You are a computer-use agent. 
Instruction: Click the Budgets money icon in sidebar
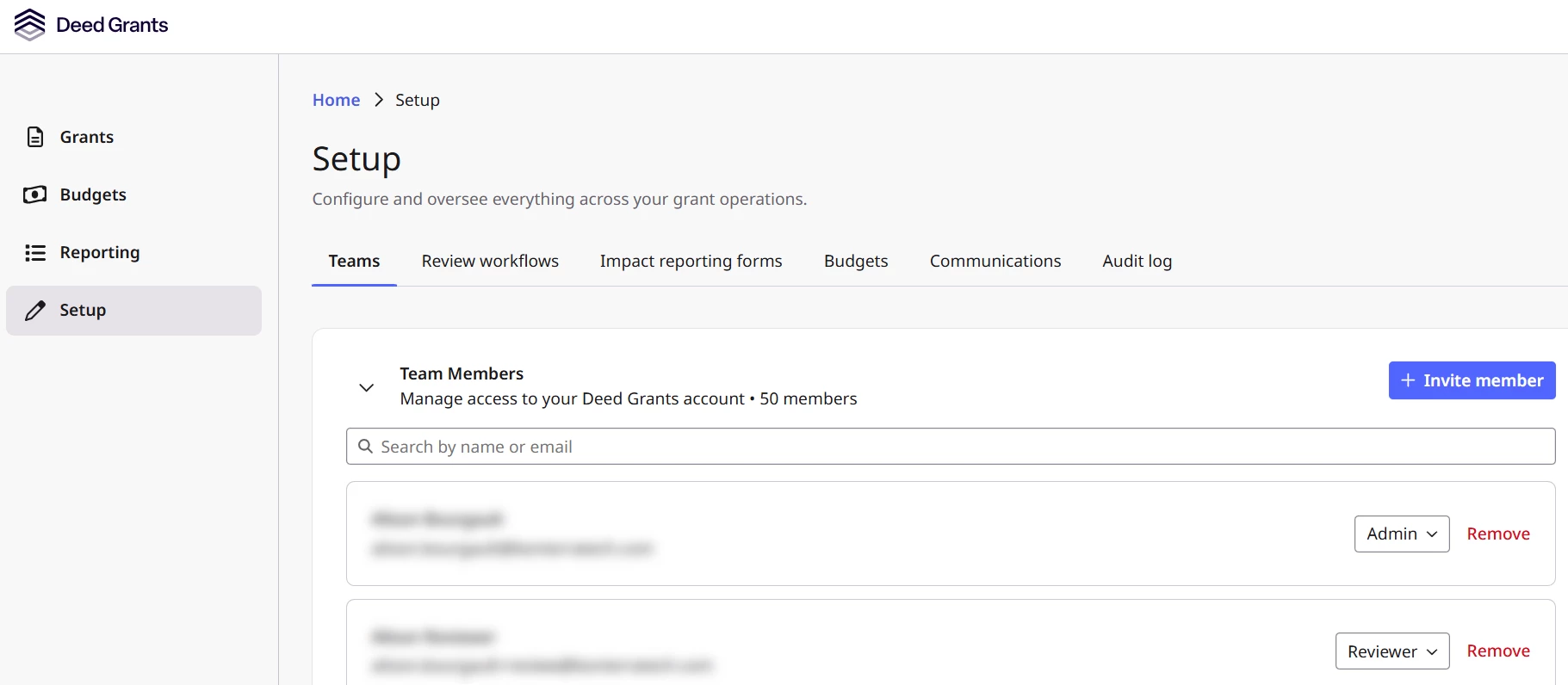(x=35, y=194)
